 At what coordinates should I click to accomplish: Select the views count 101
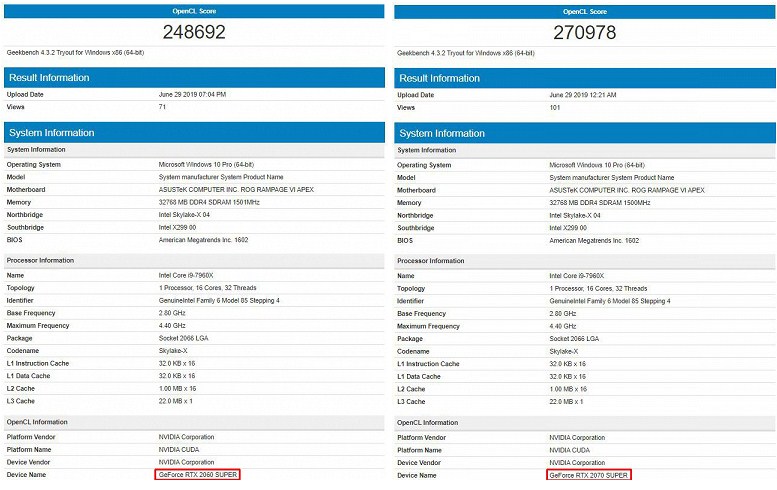(x=555, y=108)
